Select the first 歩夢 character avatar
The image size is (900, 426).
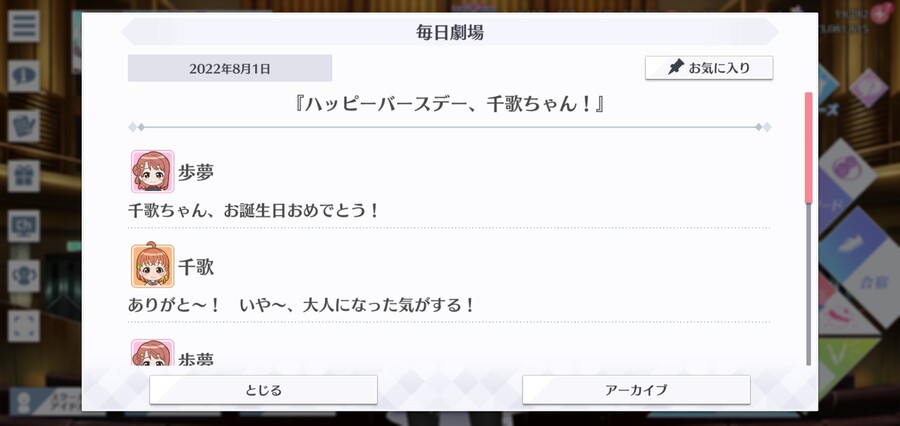153,171
